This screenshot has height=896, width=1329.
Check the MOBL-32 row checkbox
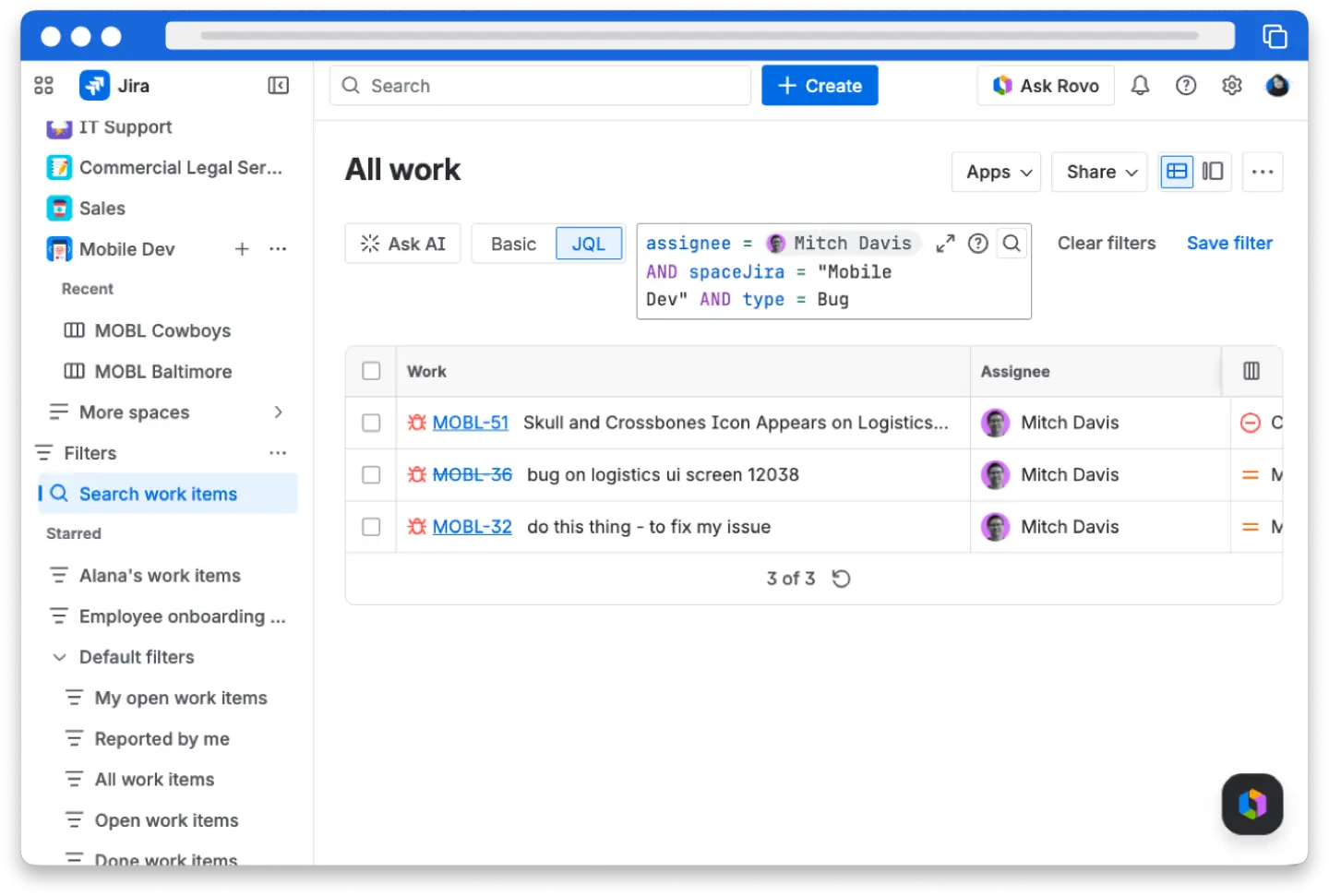(x=371, y=527)
